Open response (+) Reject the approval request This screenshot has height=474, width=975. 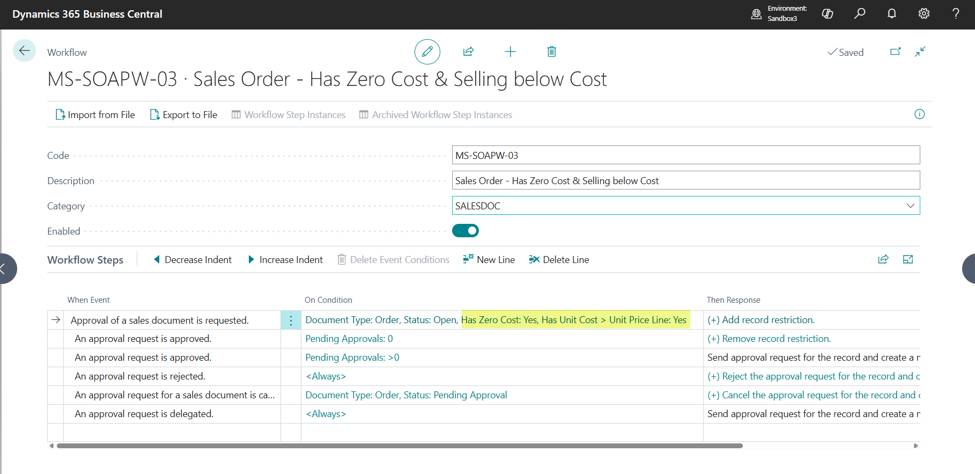813,376
